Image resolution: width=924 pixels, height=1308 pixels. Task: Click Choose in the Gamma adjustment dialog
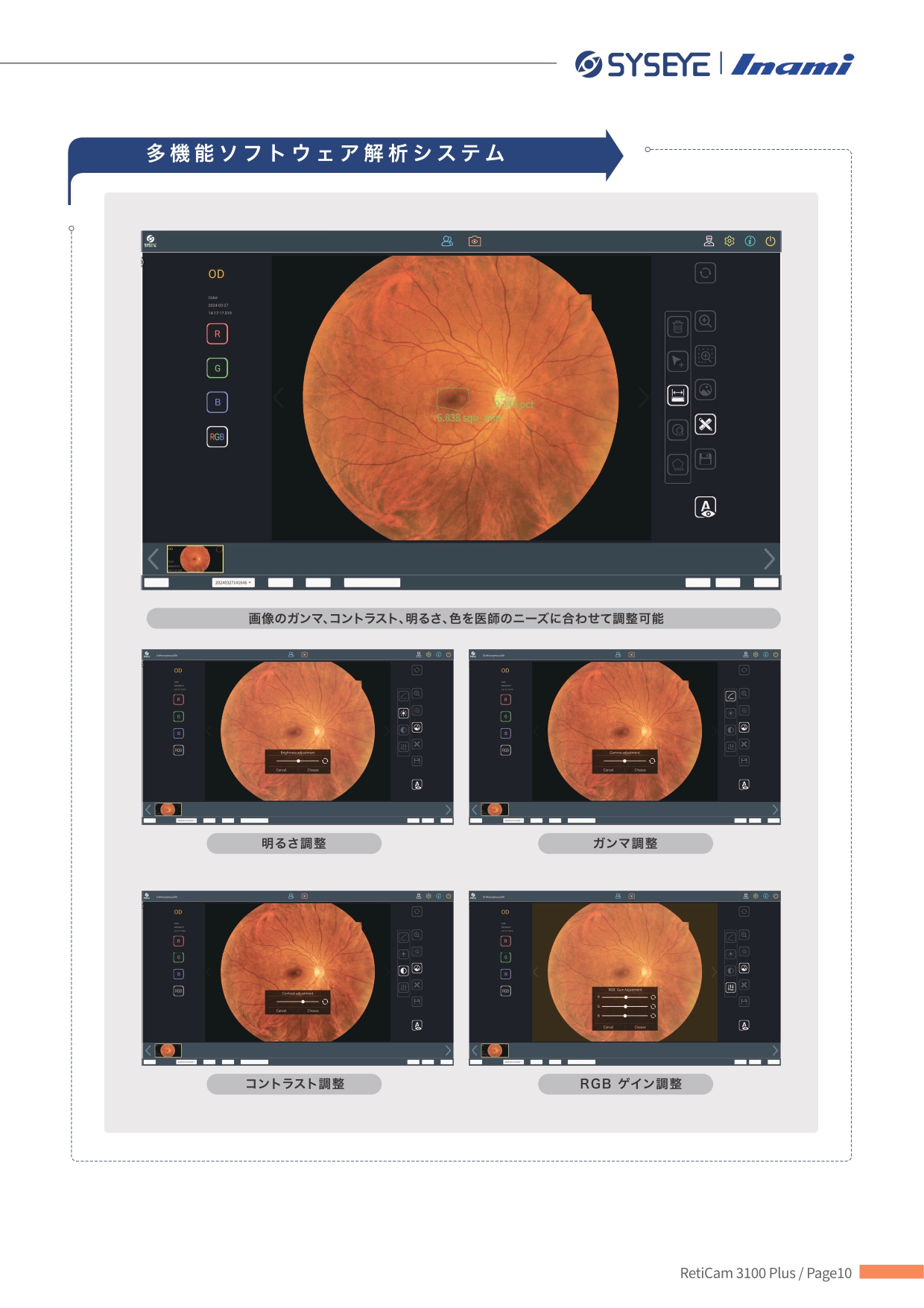click(x=640, y=770)
